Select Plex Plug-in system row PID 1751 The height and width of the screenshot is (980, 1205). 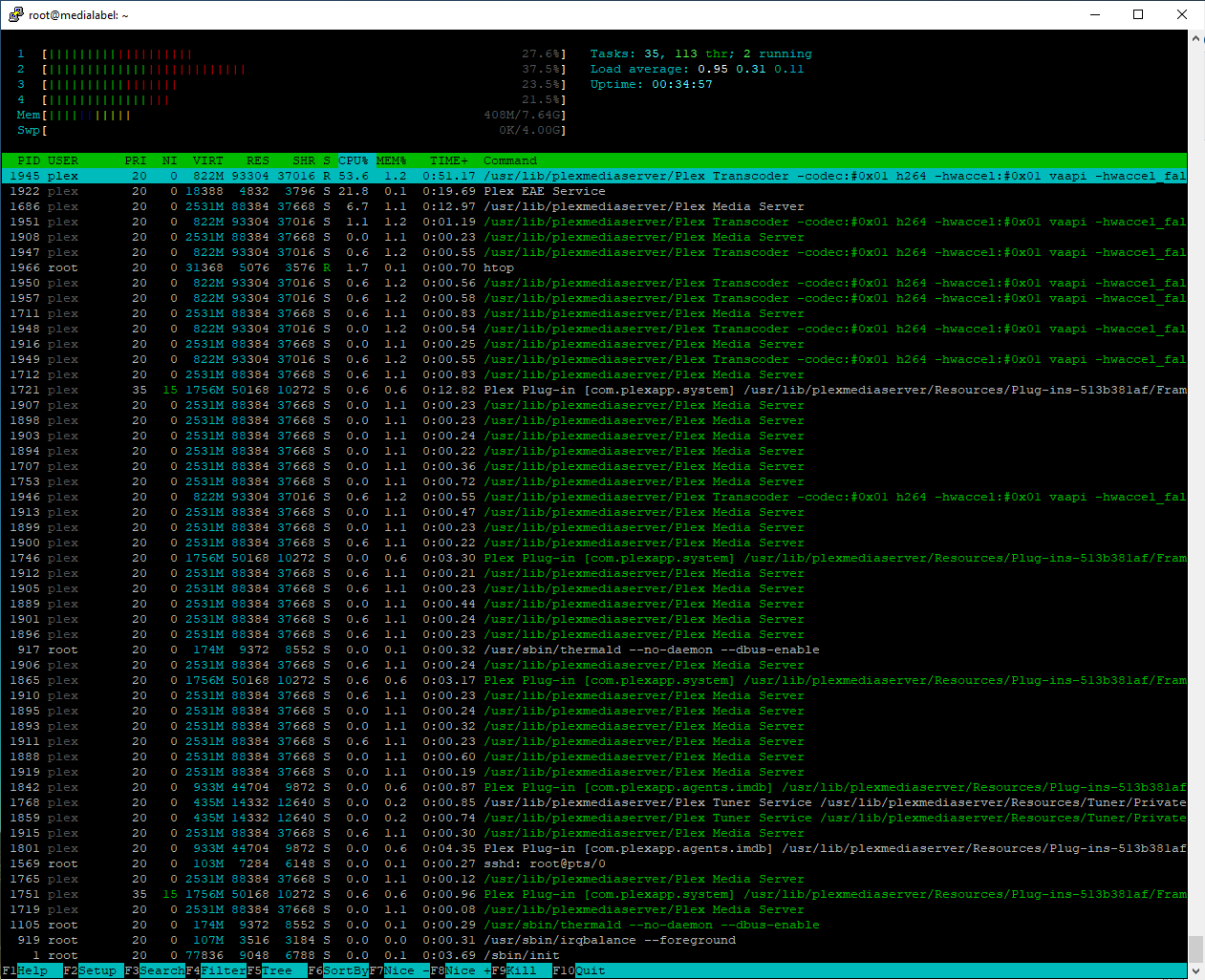pyautogui.click(x=594, y=894)
